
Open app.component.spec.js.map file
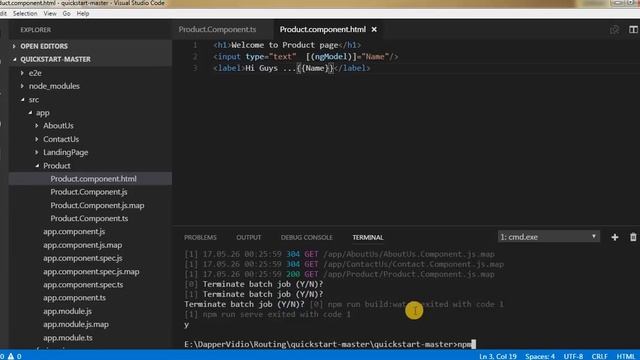(x=90, y=271)
